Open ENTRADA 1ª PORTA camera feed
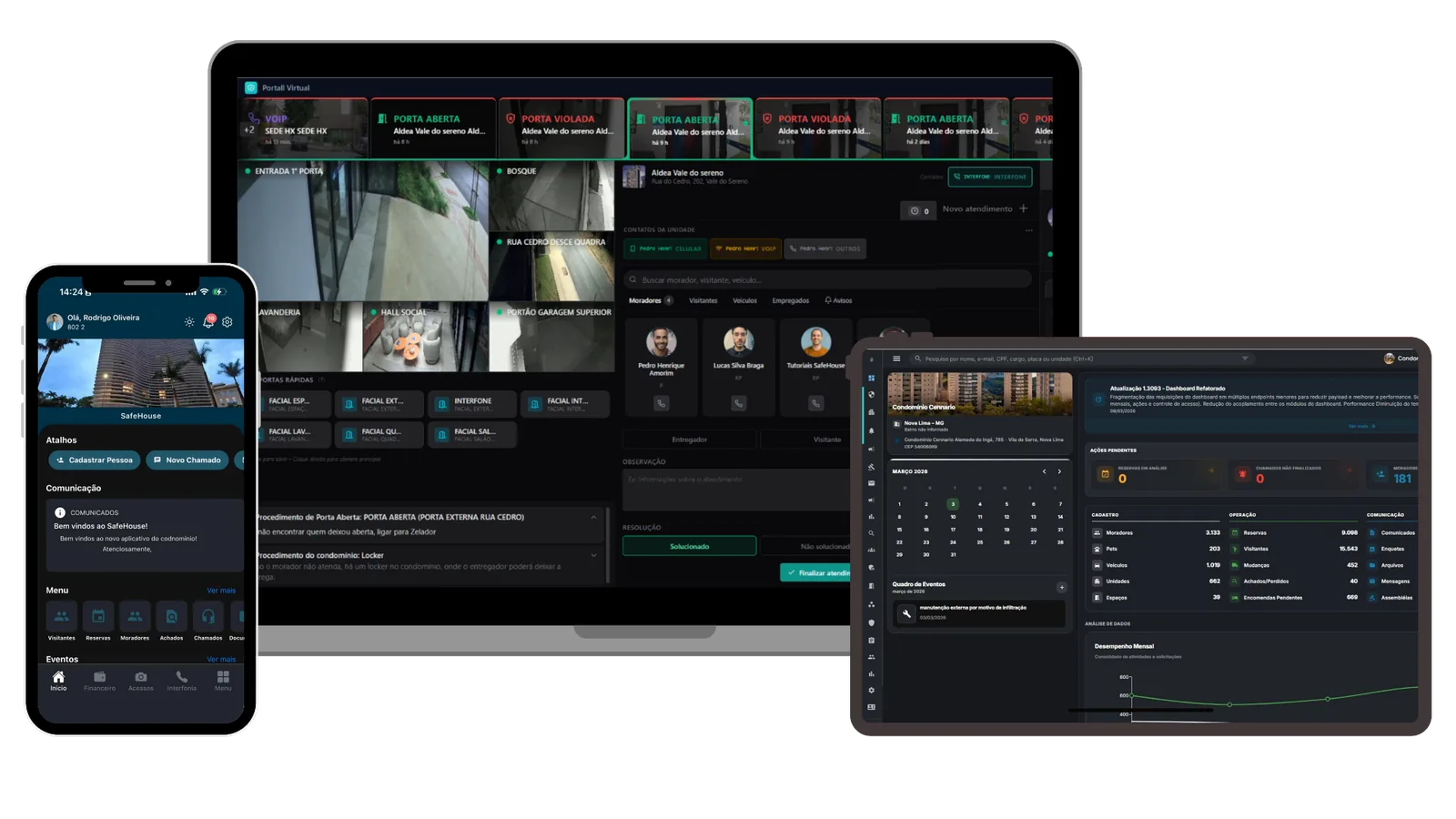Viewport: 1456px width, 819px height. (363, 231)
